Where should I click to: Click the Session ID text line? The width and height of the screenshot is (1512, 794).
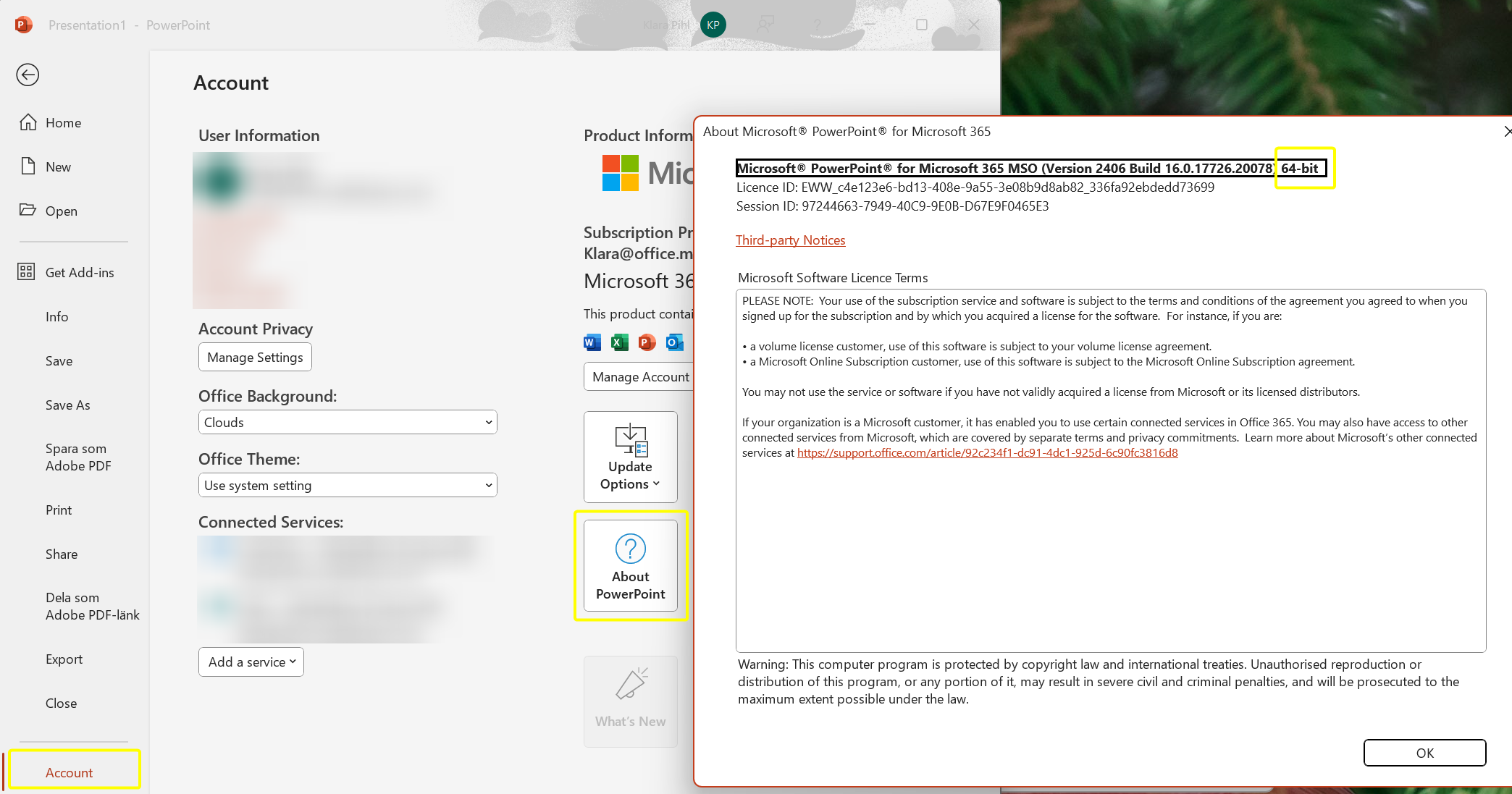click(x=892, y=206)
